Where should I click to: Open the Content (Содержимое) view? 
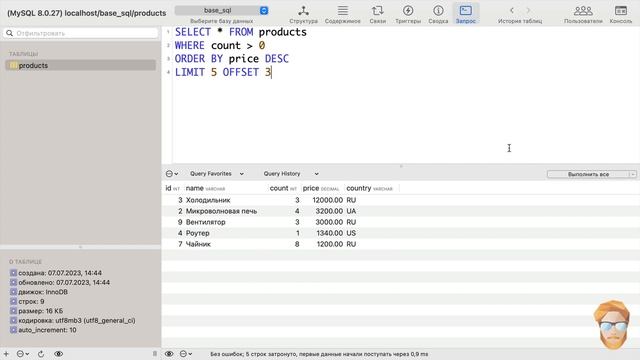coord(342,14)
